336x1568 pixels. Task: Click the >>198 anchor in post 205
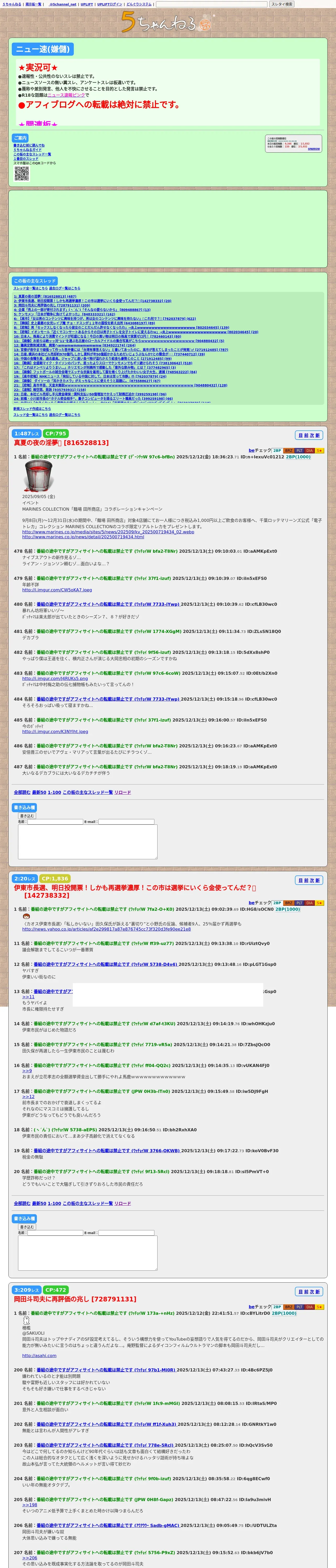30,1505
